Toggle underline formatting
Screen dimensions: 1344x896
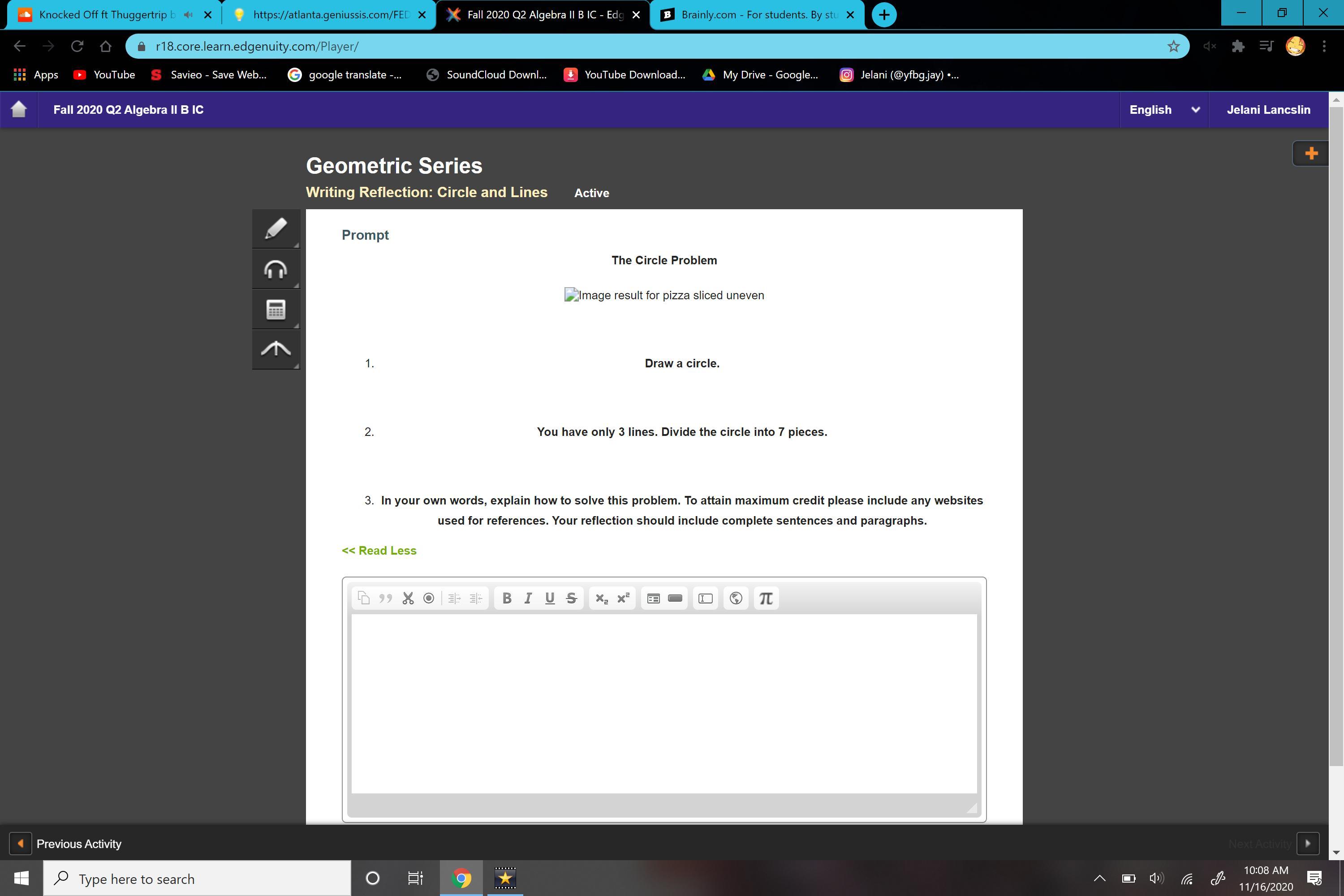(549, 598)
